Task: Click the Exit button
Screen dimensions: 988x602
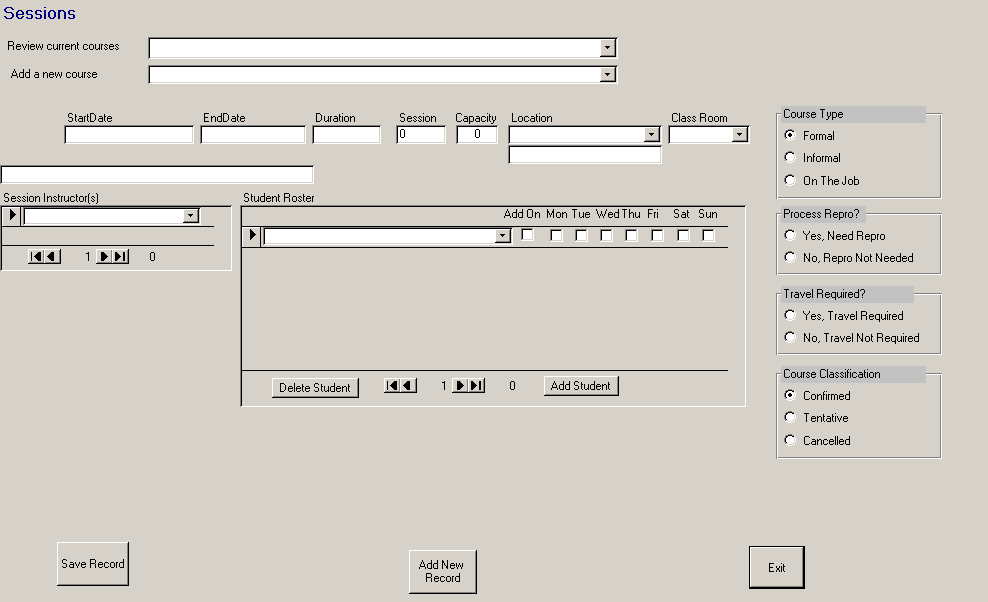Action: [776, 568]
